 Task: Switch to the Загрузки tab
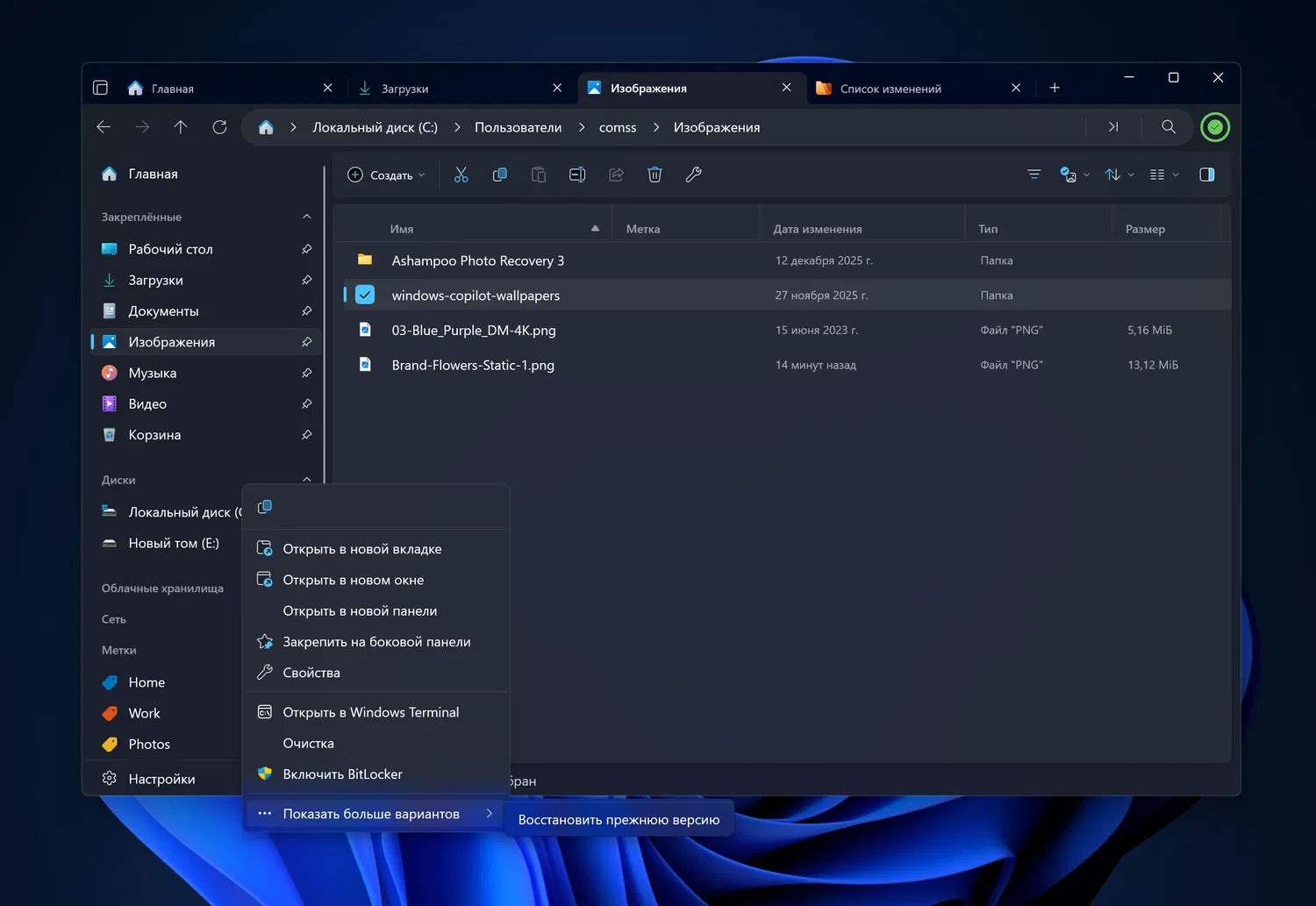tap(404, 89)
